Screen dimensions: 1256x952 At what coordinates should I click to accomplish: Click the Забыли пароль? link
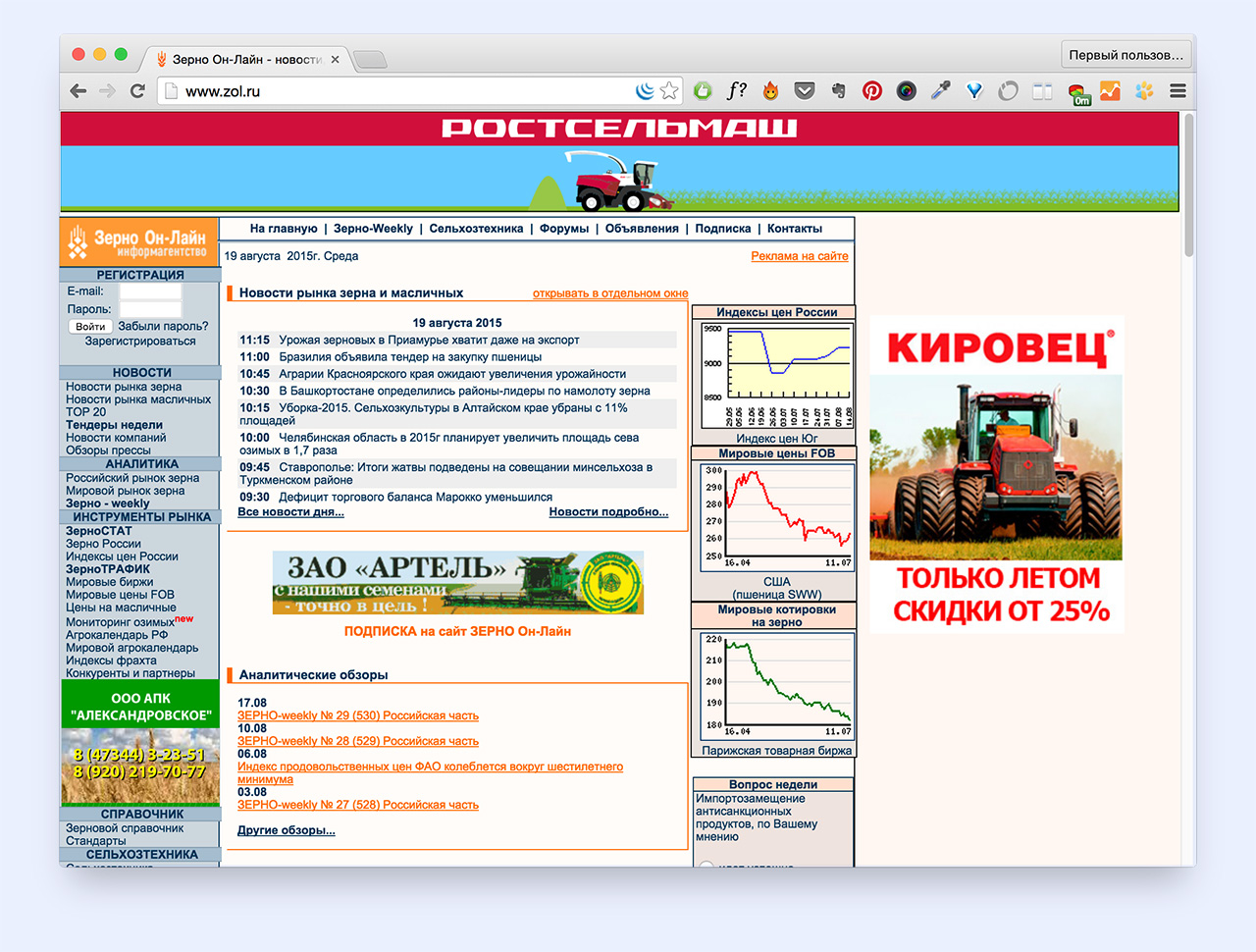pyautogui.click(x=163, y=326)
